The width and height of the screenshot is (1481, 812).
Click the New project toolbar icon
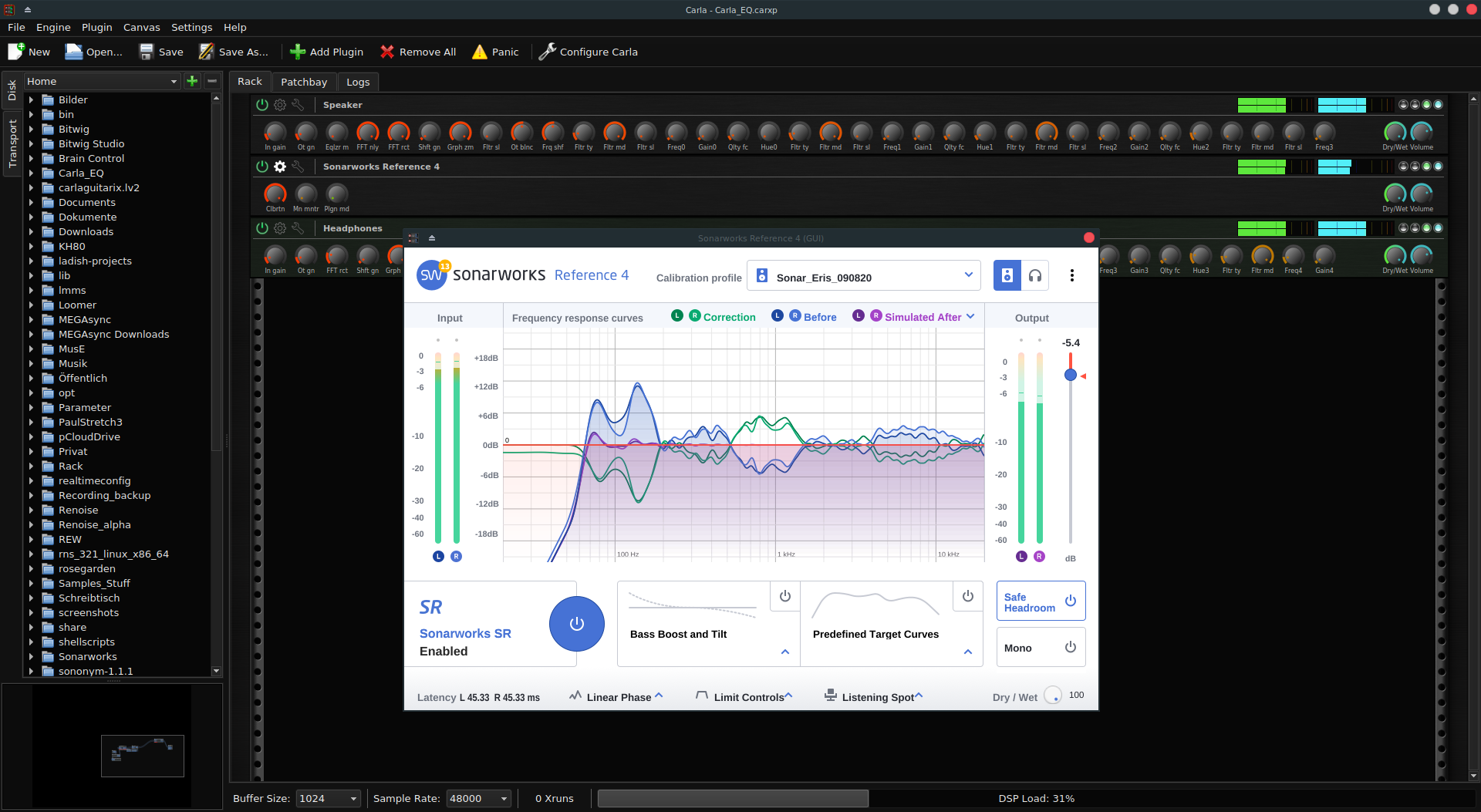coord(16,52)
